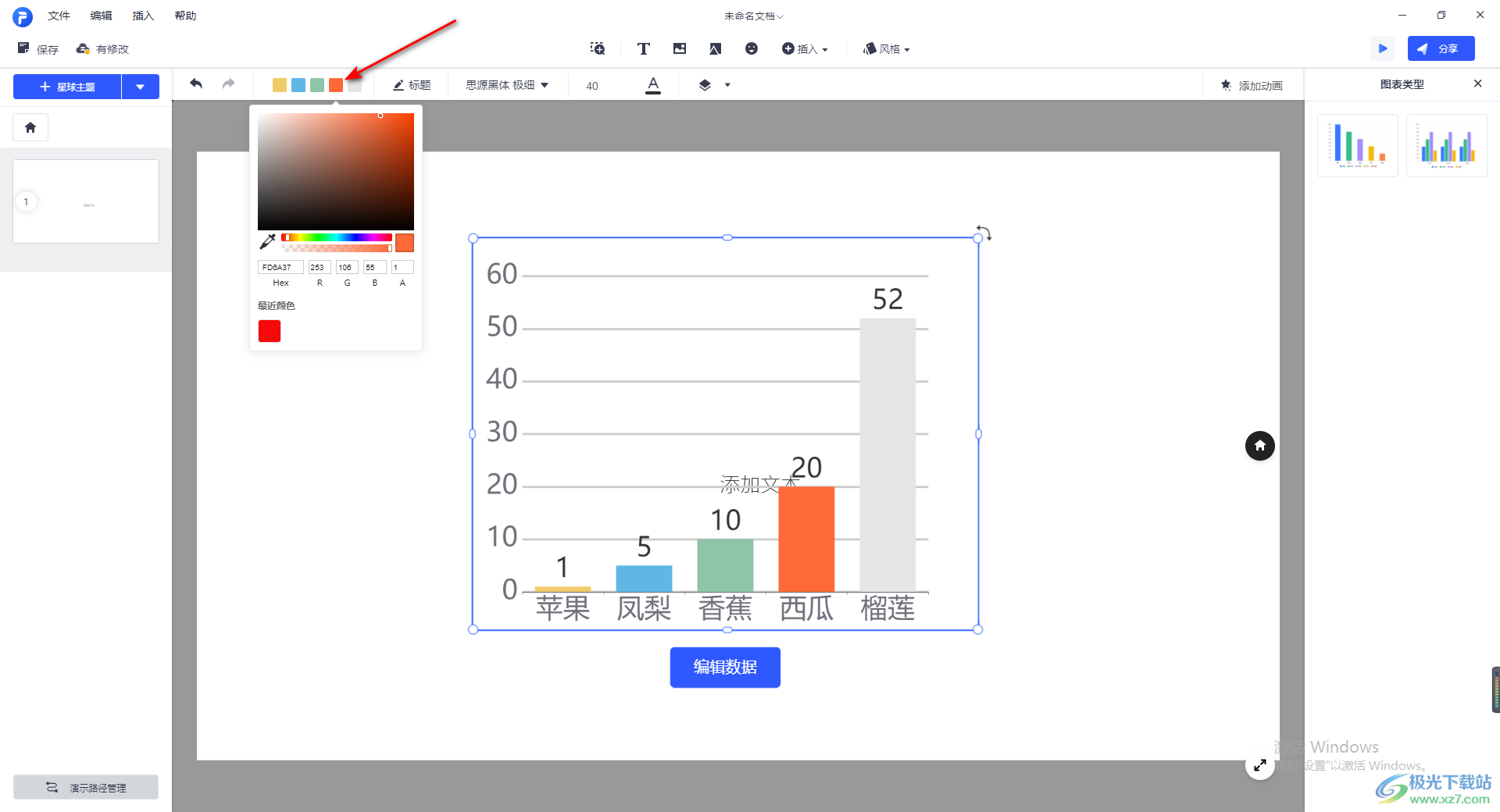This screenshot has height=812, width=1500.
Task: Open the 编辑 menu
Action: point(101,16)
